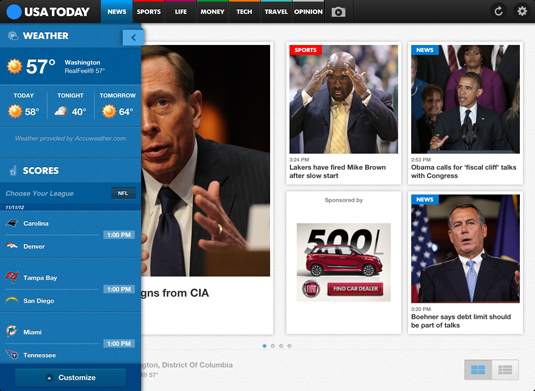Open the NFL league selector

[123, 193]
